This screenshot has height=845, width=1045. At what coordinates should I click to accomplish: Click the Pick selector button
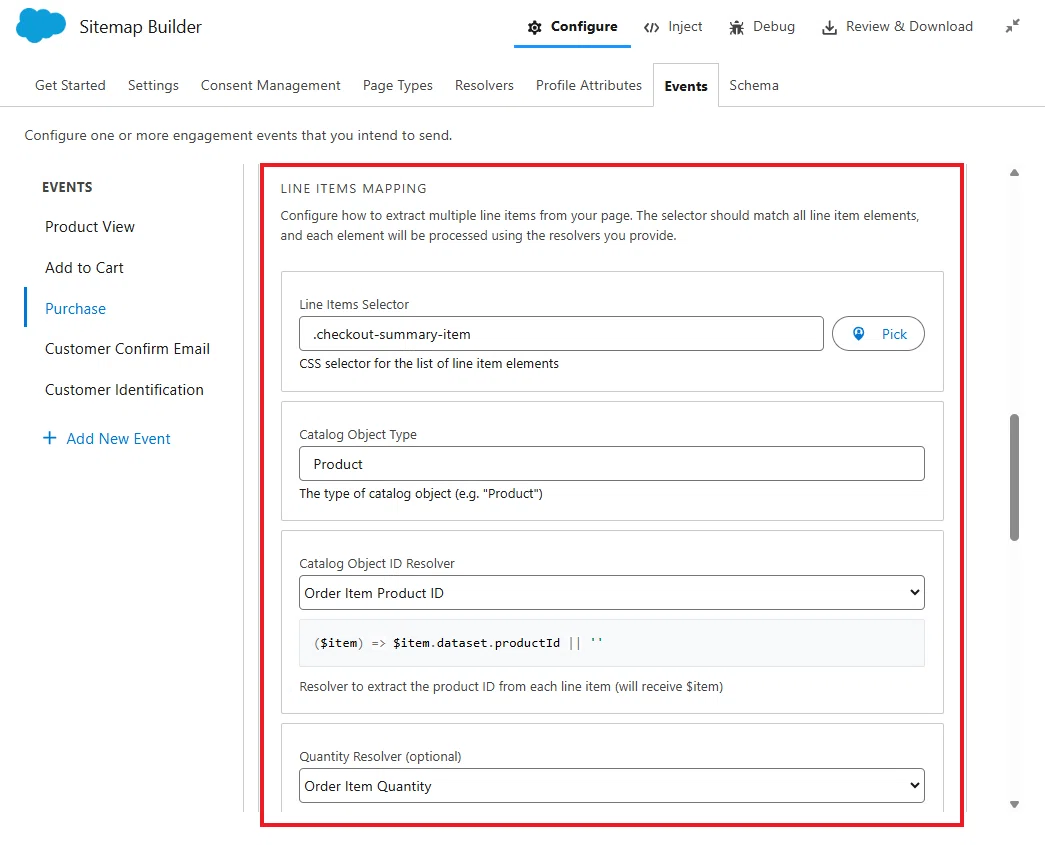point(878,333)
